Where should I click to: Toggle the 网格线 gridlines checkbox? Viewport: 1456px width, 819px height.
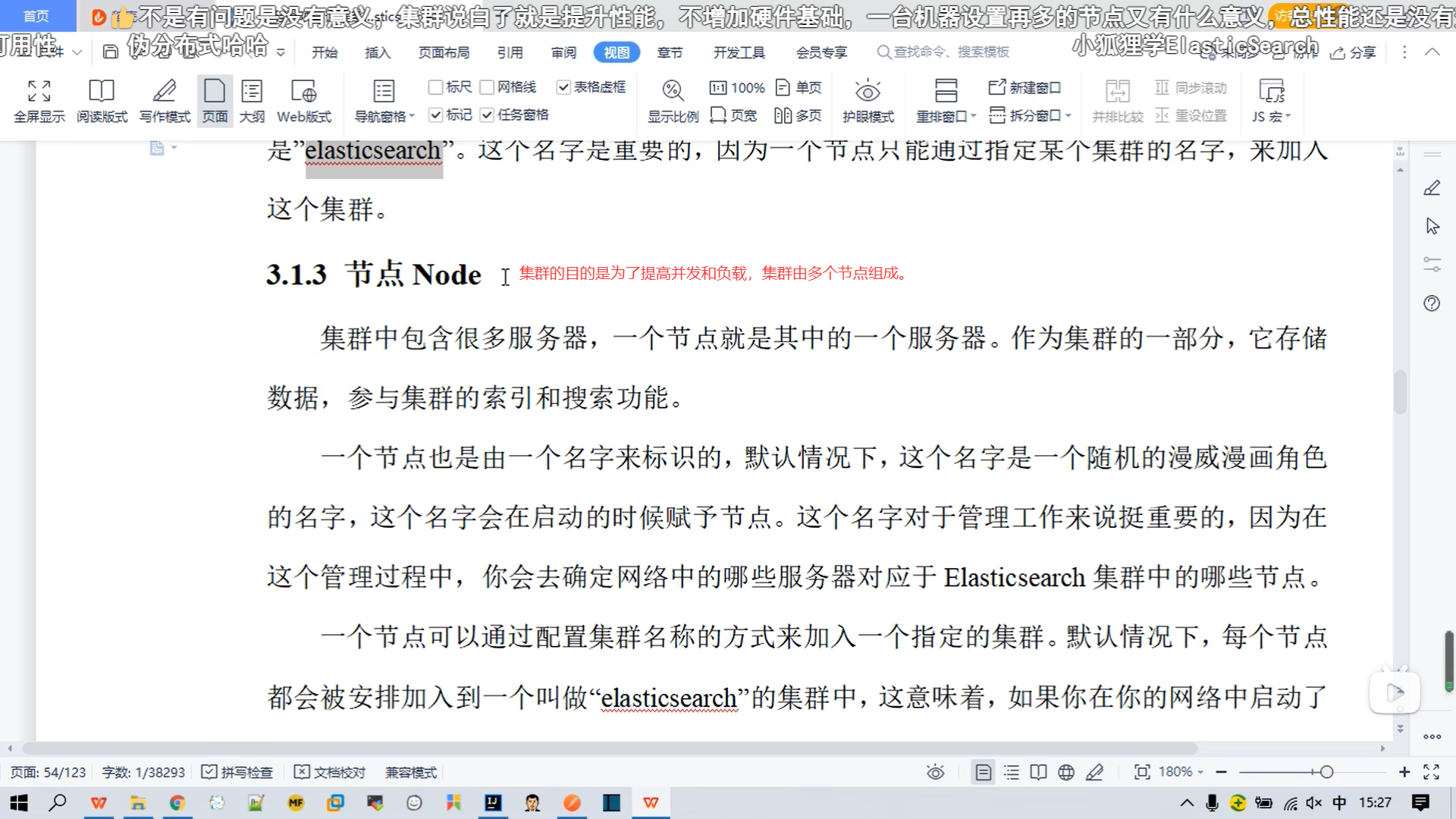click(488, 87)
